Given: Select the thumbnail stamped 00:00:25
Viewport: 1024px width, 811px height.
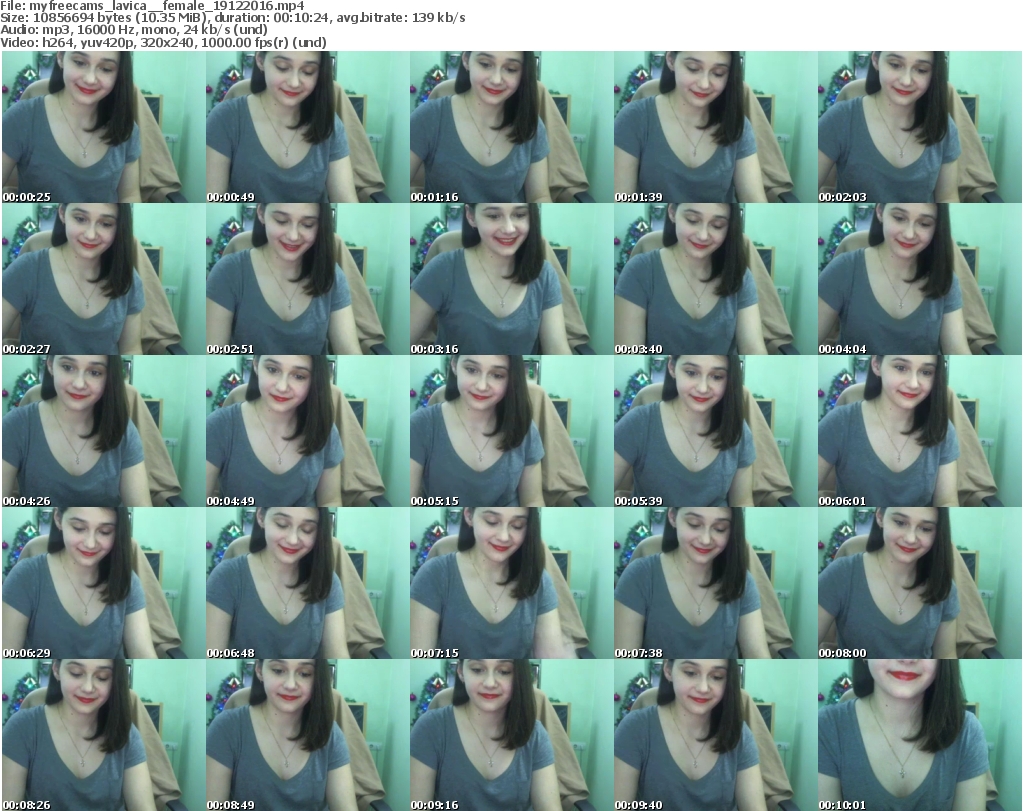Looking at the screenshot, I should coord(104,127).
